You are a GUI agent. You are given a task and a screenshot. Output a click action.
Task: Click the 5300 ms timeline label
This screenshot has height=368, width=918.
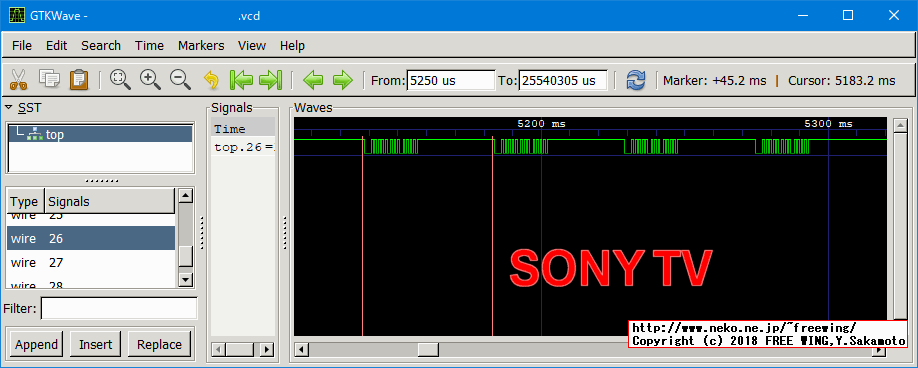point(828,124)
